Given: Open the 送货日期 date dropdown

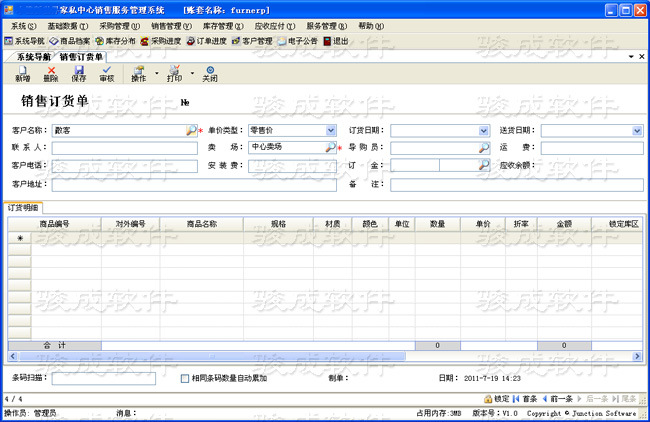Looking at the screenshot, I should 637,131.
